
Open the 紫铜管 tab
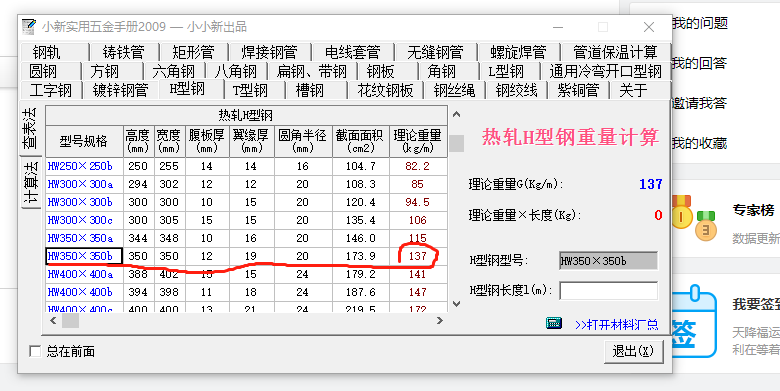click(578, 91)
